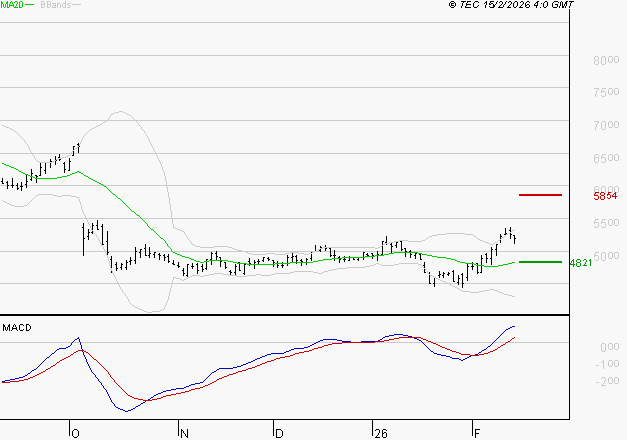
Task: Click the 7000 price axis label
Action: pos(606,125)
